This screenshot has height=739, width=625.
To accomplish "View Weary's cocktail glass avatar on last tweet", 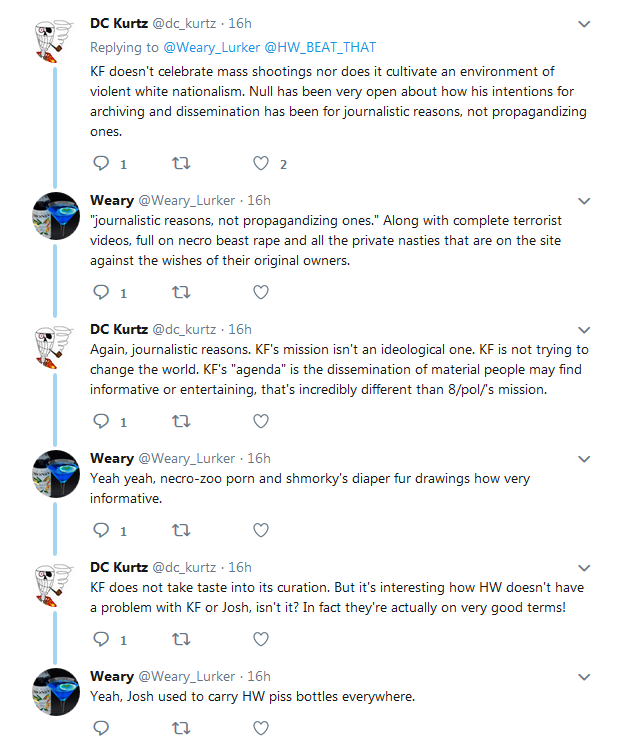I will click(x=56, y=692).
